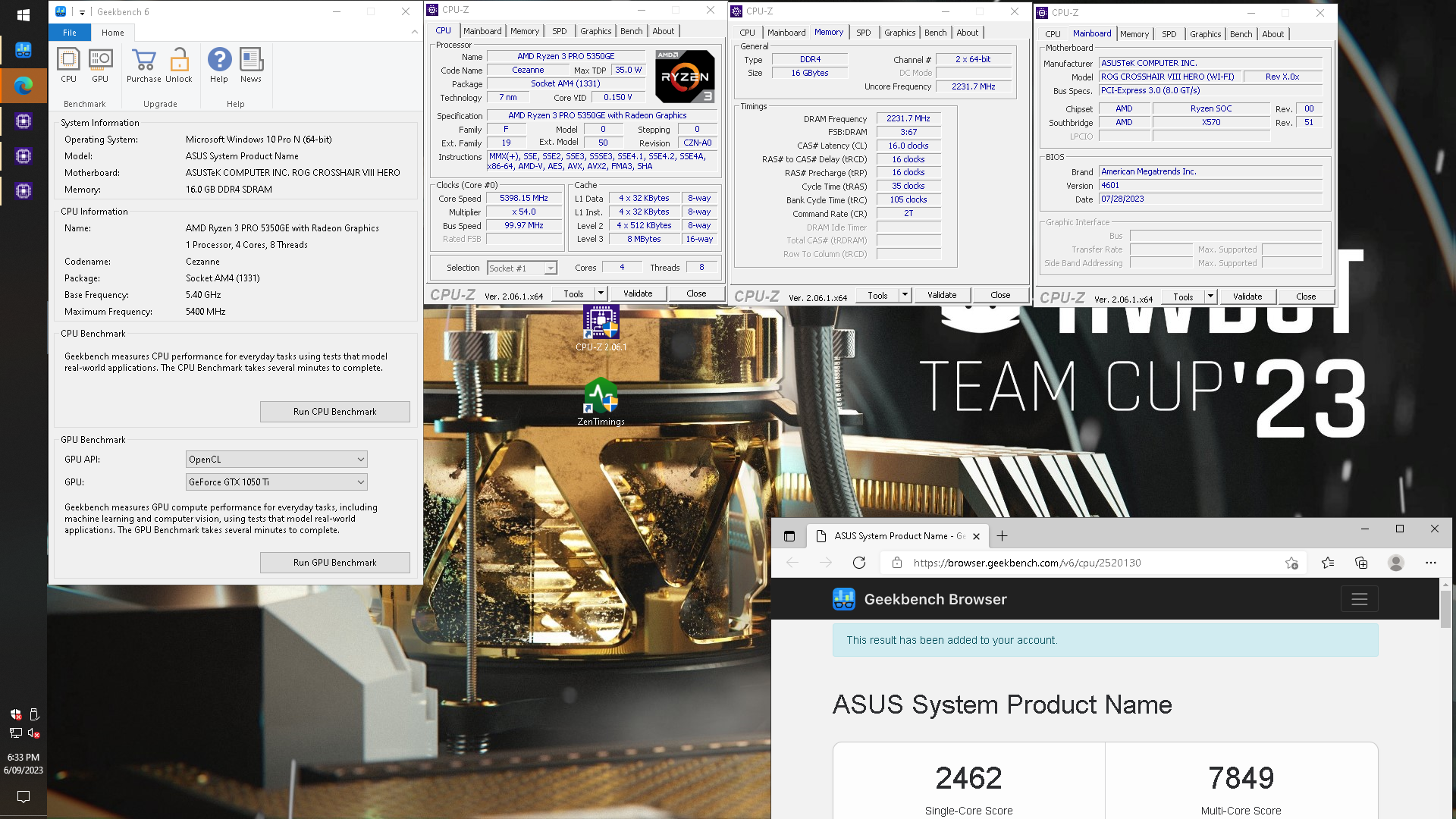Screen dimensions: 1456x819
Task: Click the Windows Start button
Action: [24, 15]
